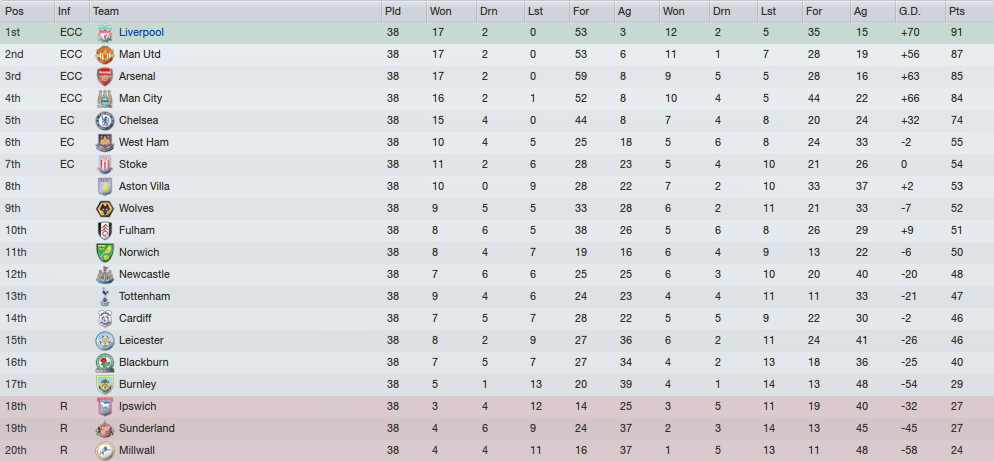
Task: Click the Norwich club badge
Action: tap(105, 252)
